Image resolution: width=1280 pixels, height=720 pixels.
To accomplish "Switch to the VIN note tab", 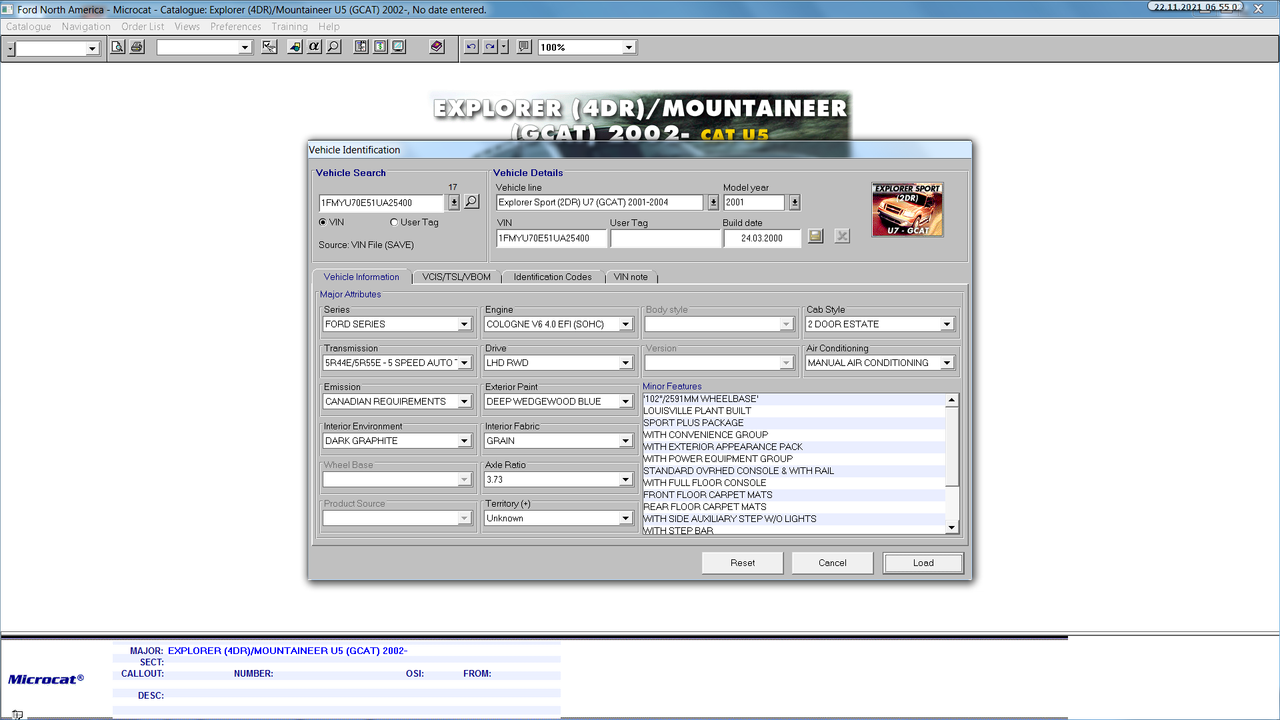I will [631, 277].
